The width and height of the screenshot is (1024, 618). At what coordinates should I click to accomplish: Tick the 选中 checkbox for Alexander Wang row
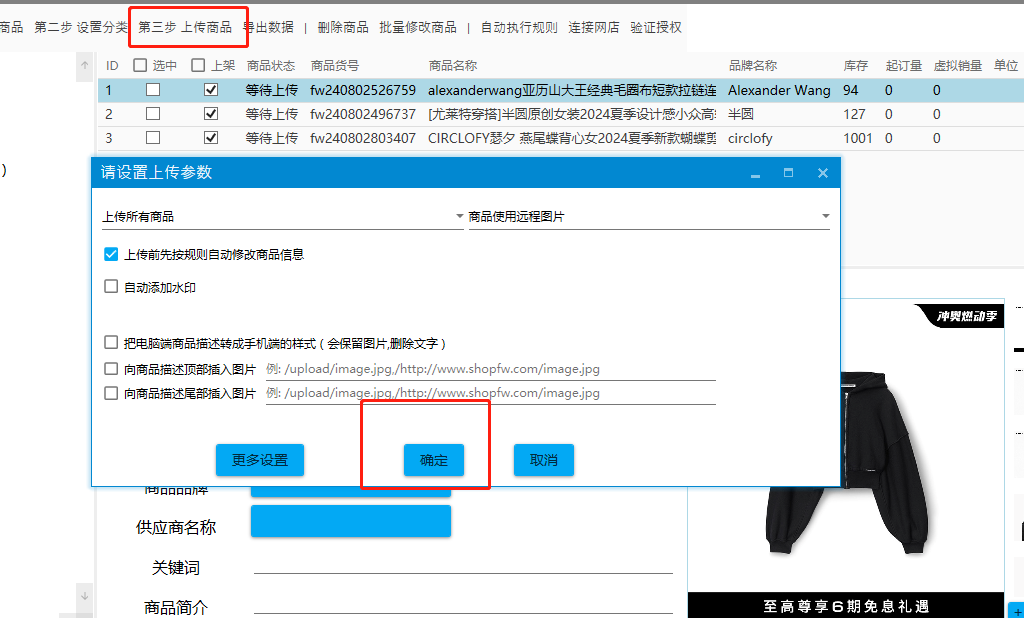coord(153,90)
